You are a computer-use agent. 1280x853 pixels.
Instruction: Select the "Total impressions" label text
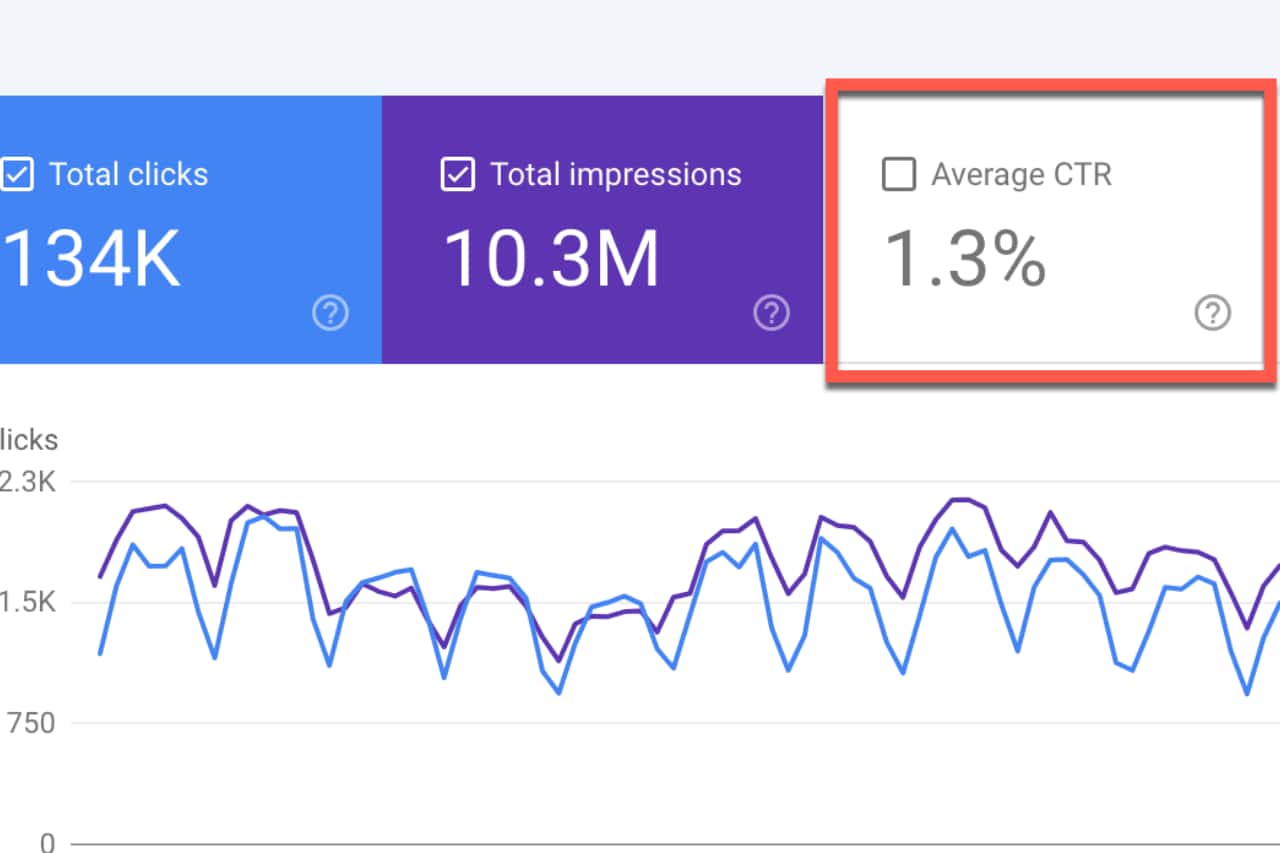[x=615, y=175]
